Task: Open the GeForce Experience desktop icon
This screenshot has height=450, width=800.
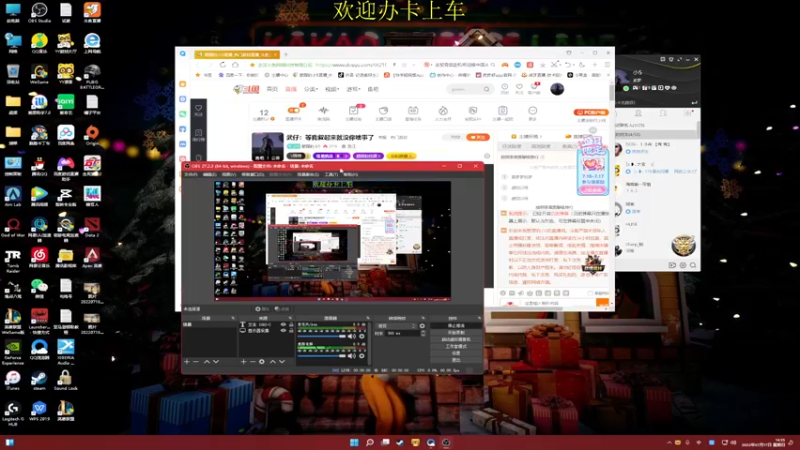Action: [13, 352]
